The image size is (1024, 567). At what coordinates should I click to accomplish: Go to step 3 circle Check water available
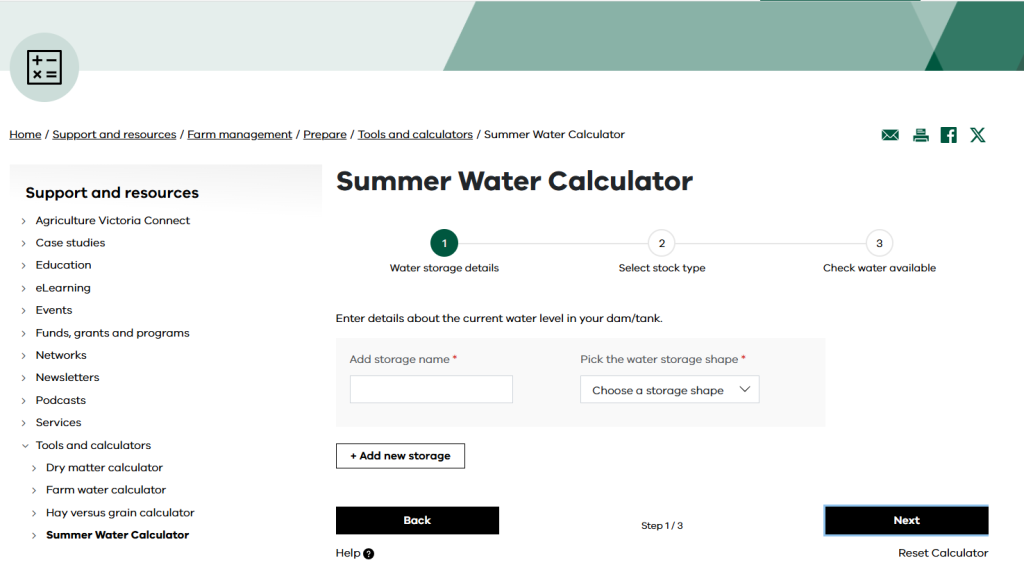click(879, 243)
